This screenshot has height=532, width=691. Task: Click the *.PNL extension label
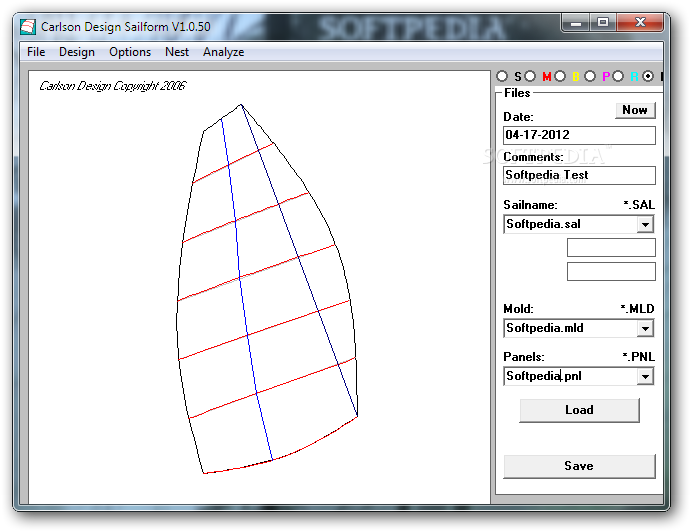click(x=639, y=357)
